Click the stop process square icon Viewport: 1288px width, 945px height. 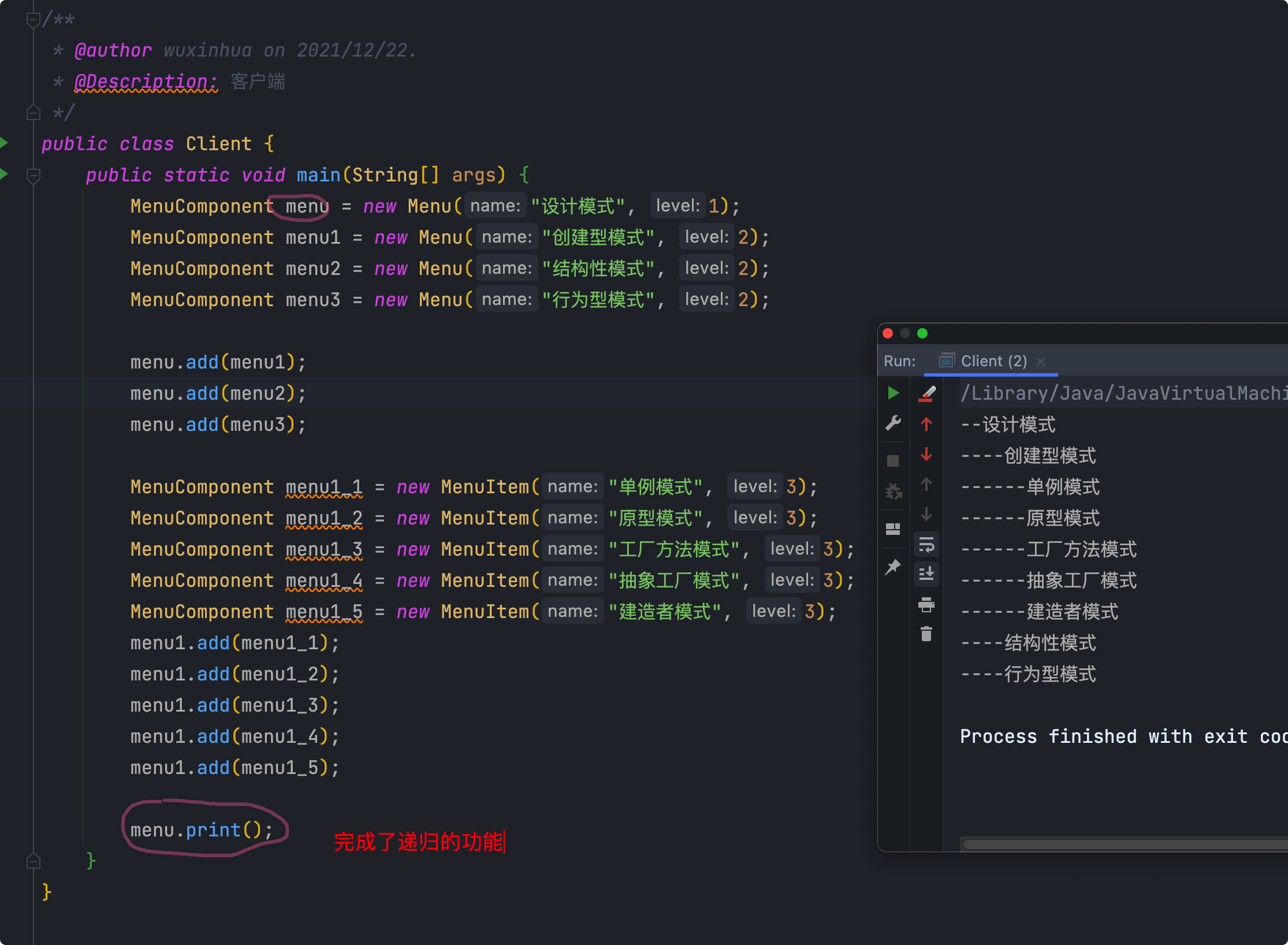893,460
